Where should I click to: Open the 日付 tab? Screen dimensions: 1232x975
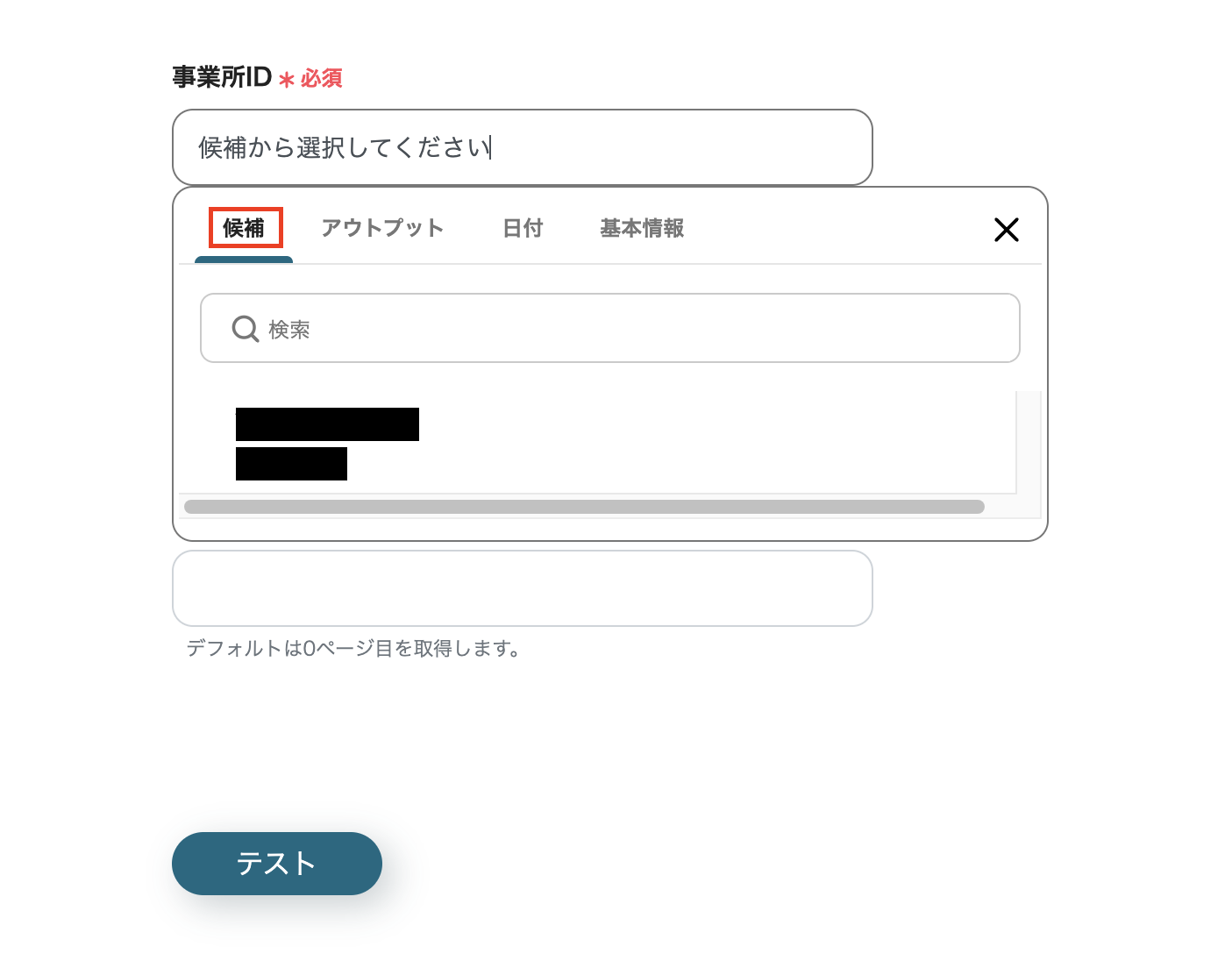click(x=523, y=228)
